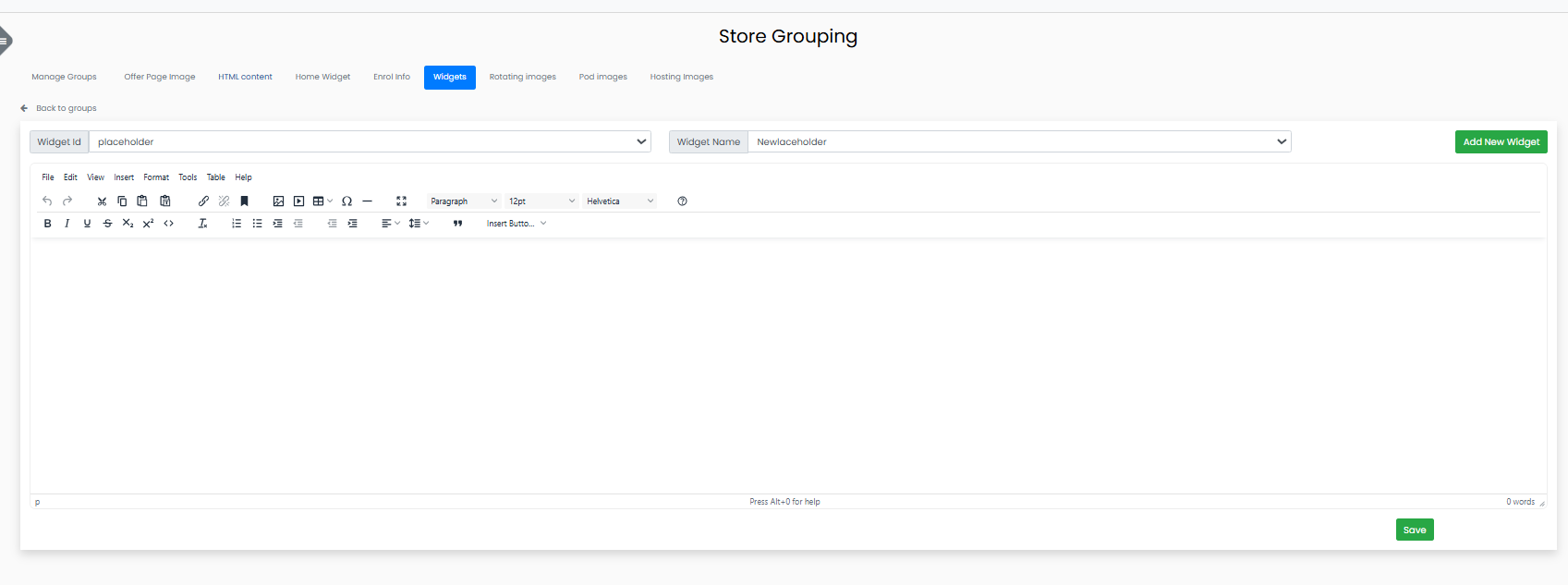Image resolution: width=1568 pixels, height=585 pixels.
Task: Switch to the Rotating images tab
Action: (522, 78)
